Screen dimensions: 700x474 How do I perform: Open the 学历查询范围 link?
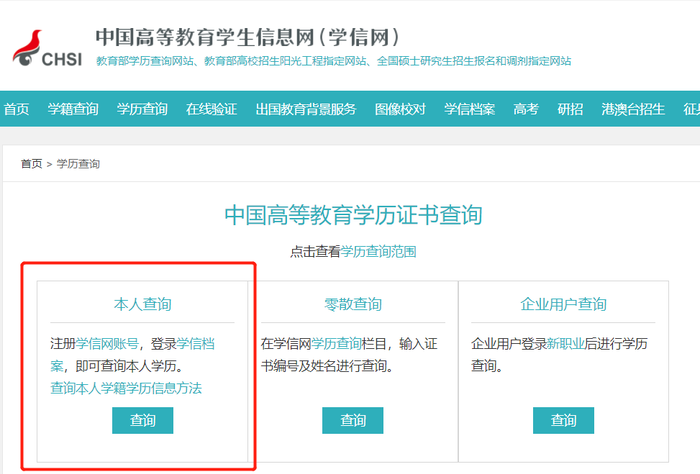pos(378,251)
